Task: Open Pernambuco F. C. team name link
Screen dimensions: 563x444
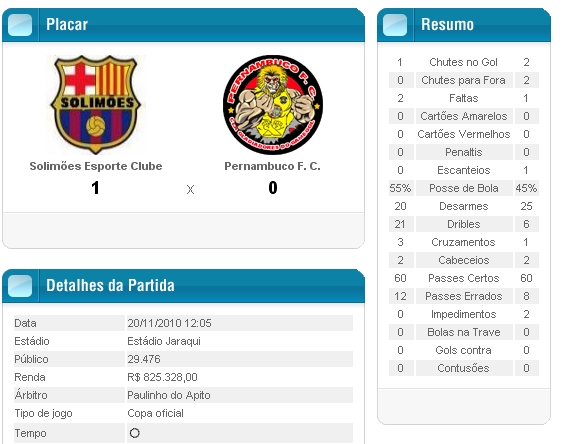Action: point(273,166)
